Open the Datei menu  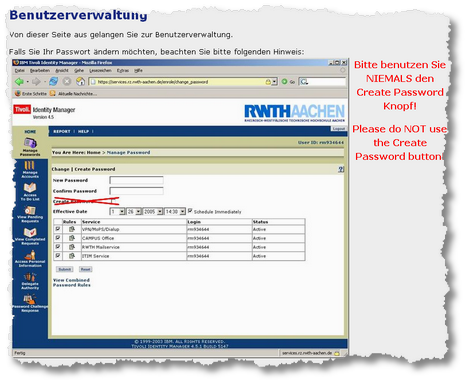point(20,70)
